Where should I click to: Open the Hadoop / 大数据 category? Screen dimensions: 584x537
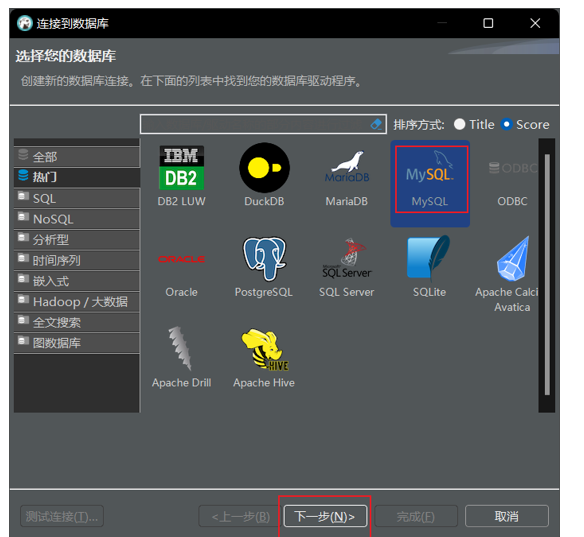77,302
